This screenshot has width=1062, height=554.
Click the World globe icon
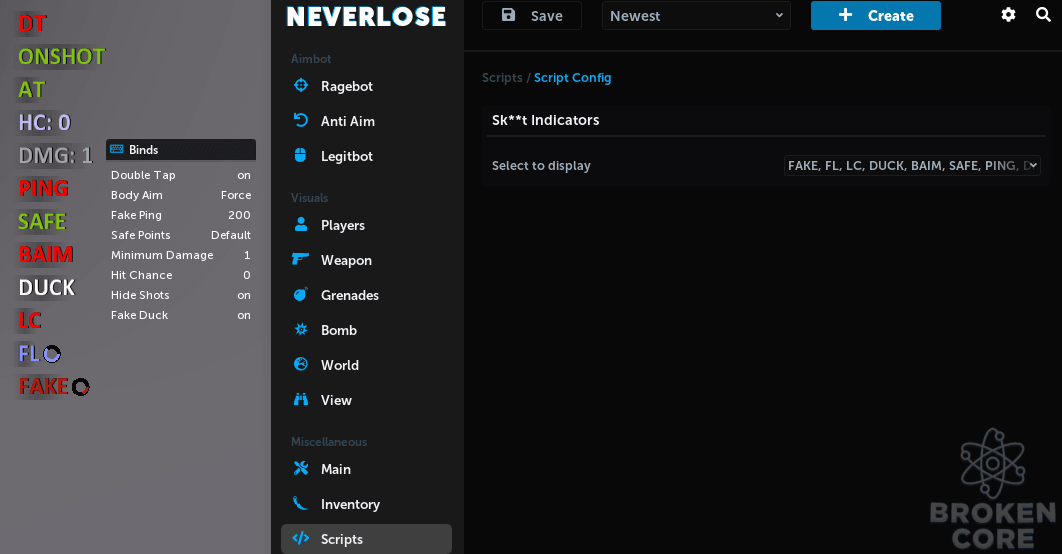(301, 364)
